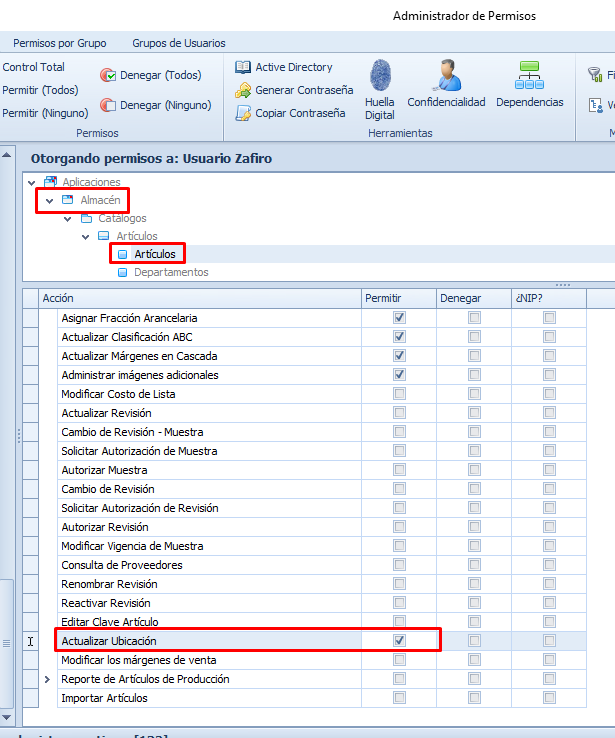Click the Control Total button
This screenshot has width=615, height=738.
[x=33, y=67]
